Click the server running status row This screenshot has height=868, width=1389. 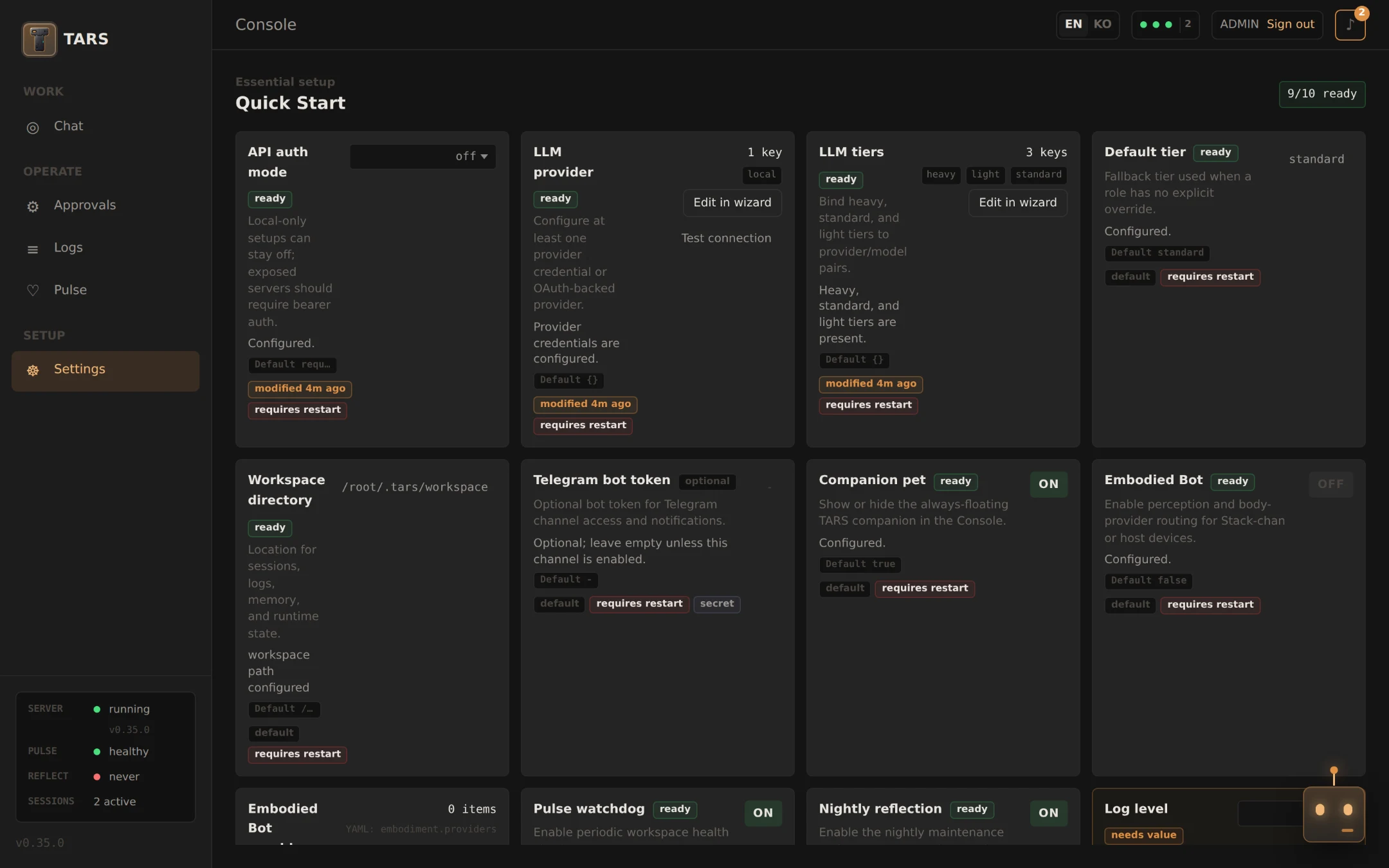(105, 709)
